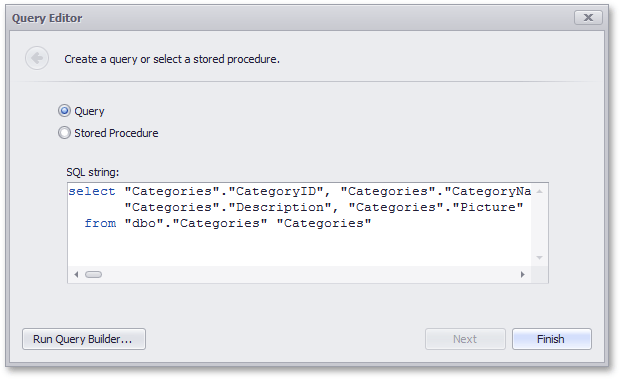Viewport: 620px width, 379px height.
Task: Click the horizontal scroll left arrow
Action: coord(76,274)
